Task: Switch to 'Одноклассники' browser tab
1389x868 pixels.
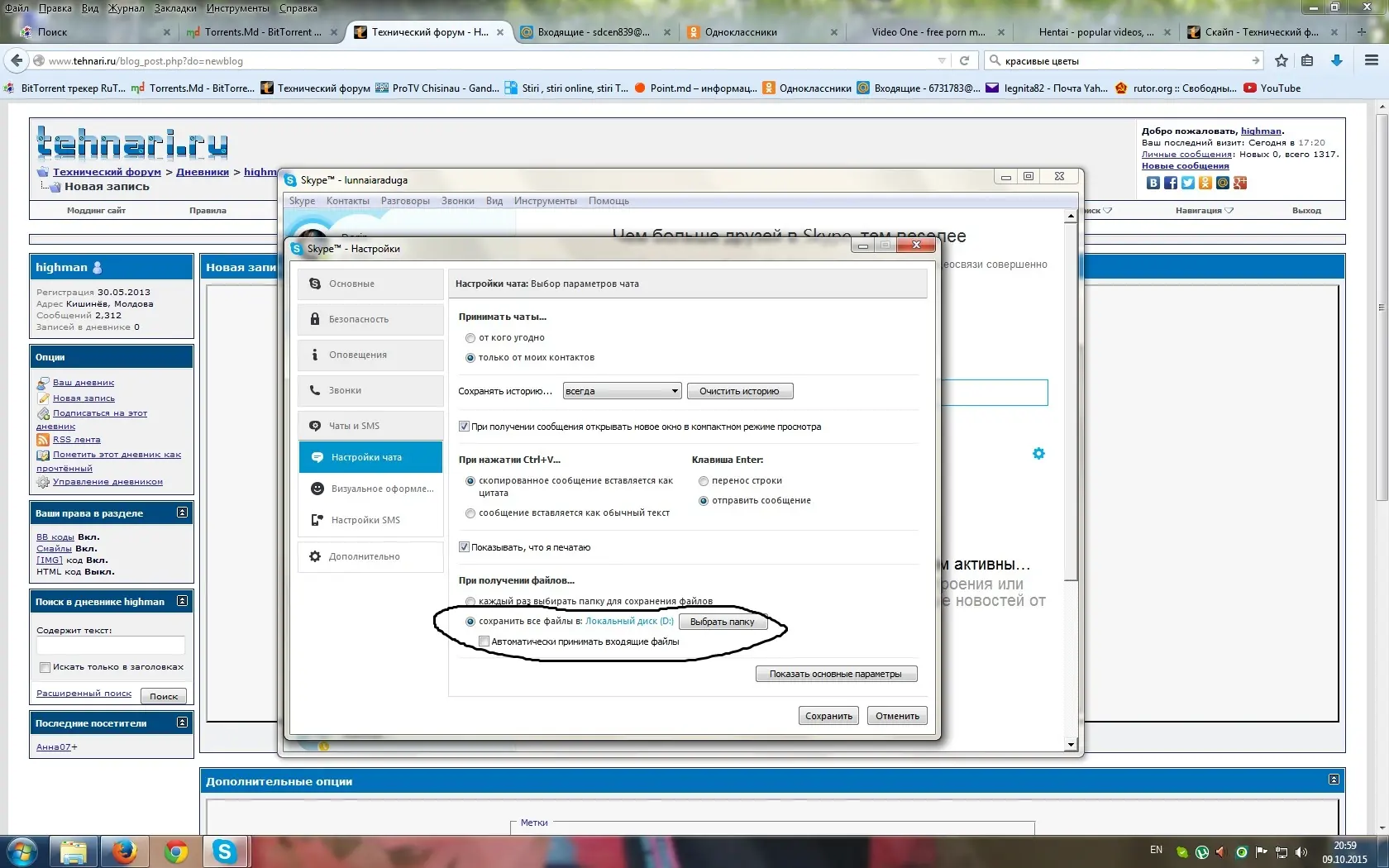Action: click(x=761, y=32)
